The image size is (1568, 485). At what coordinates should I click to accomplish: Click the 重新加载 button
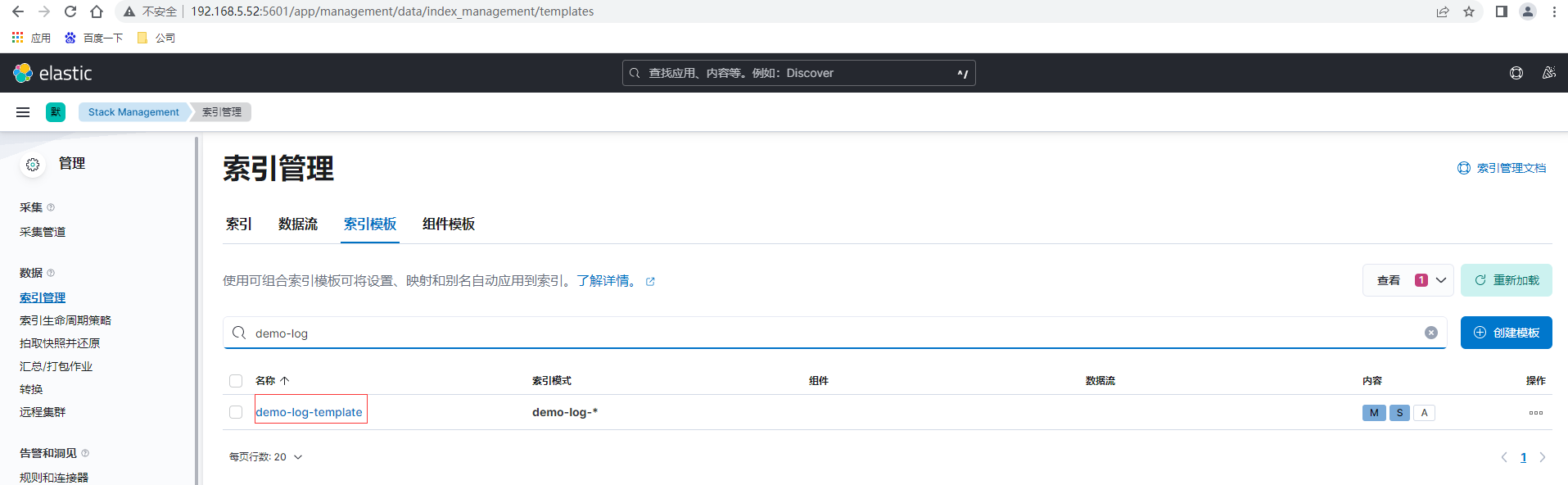pos(1507,280)
